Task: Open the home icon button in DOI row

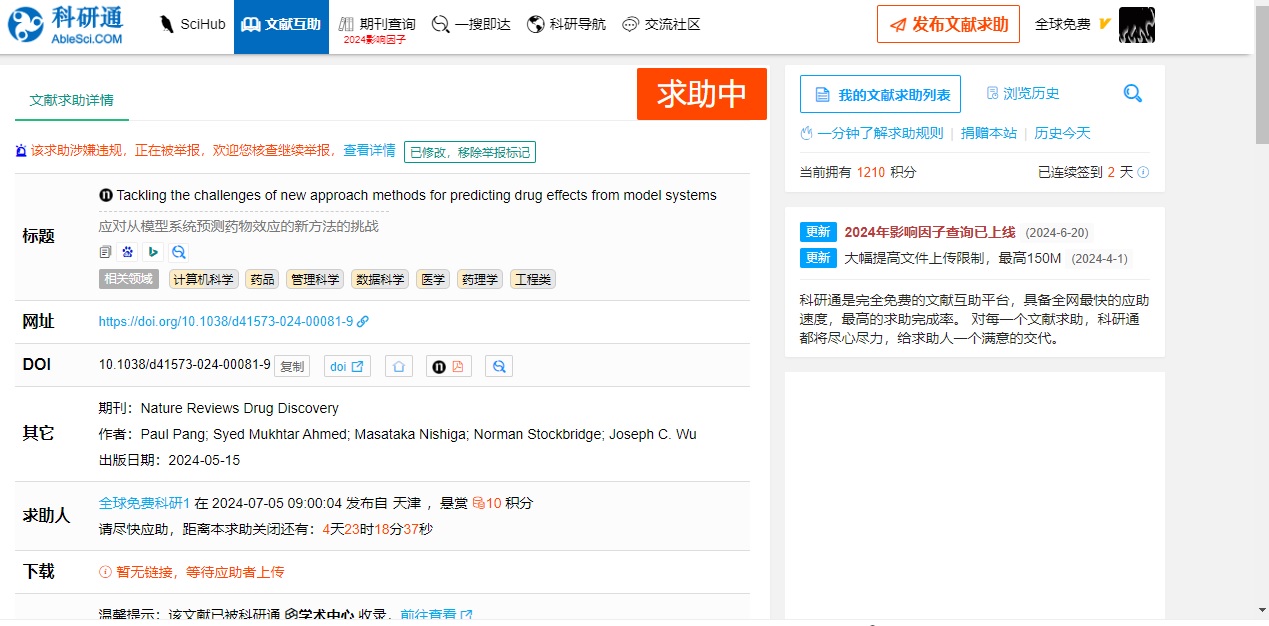Action: tap(399, 366)
